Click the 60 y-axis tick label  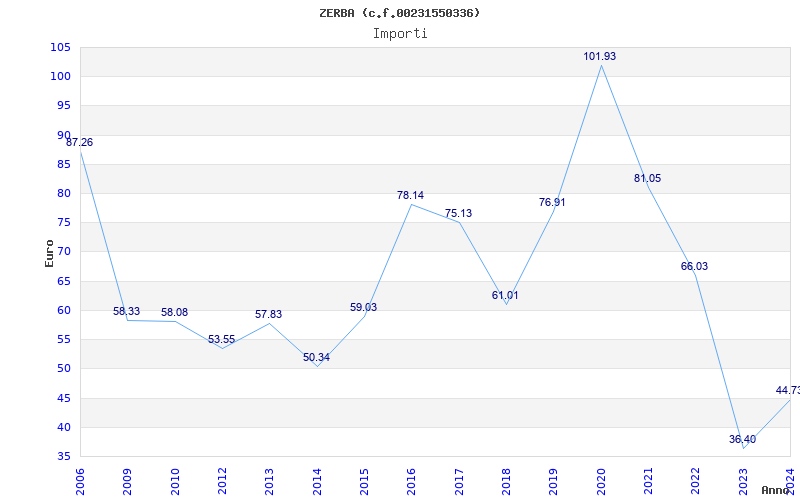click(63, 310)
